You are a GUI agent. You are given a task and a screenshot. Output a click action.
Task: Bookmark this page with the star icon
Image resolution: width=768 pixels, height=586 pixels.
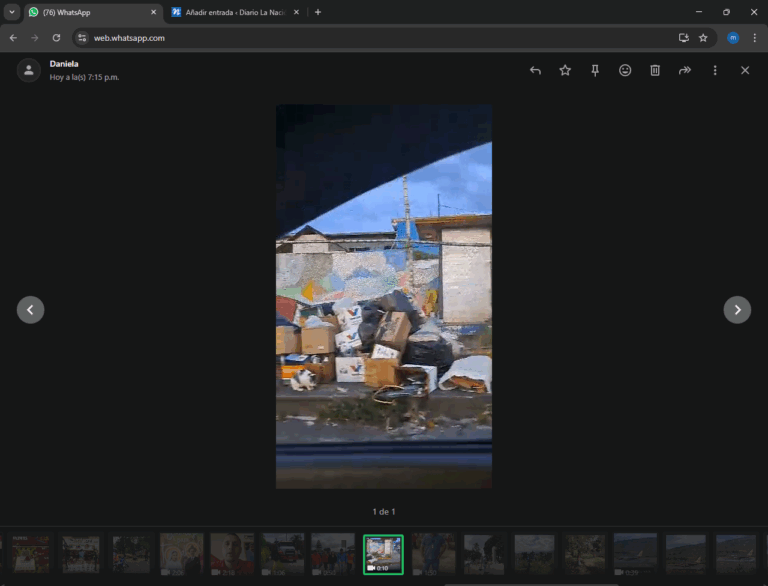pos(703,38)
